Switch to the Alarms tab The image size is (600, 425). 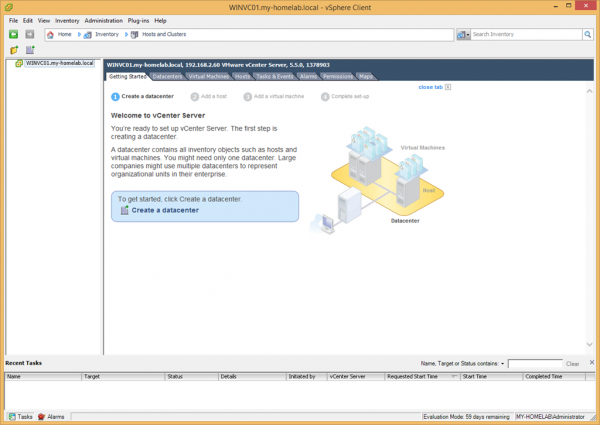pyautogui.click(x=308, y=77)
